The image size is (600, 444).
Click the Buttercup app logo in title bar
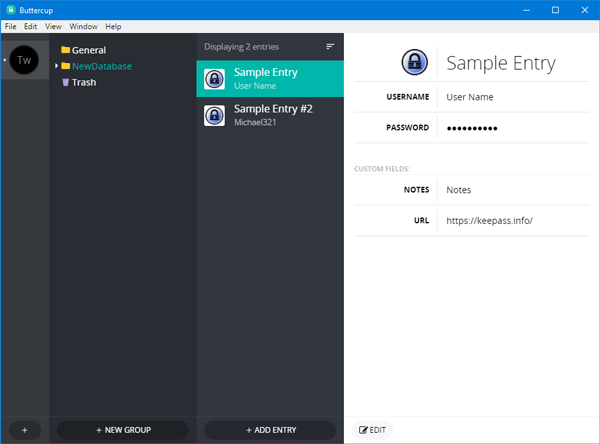pos(11,10)
